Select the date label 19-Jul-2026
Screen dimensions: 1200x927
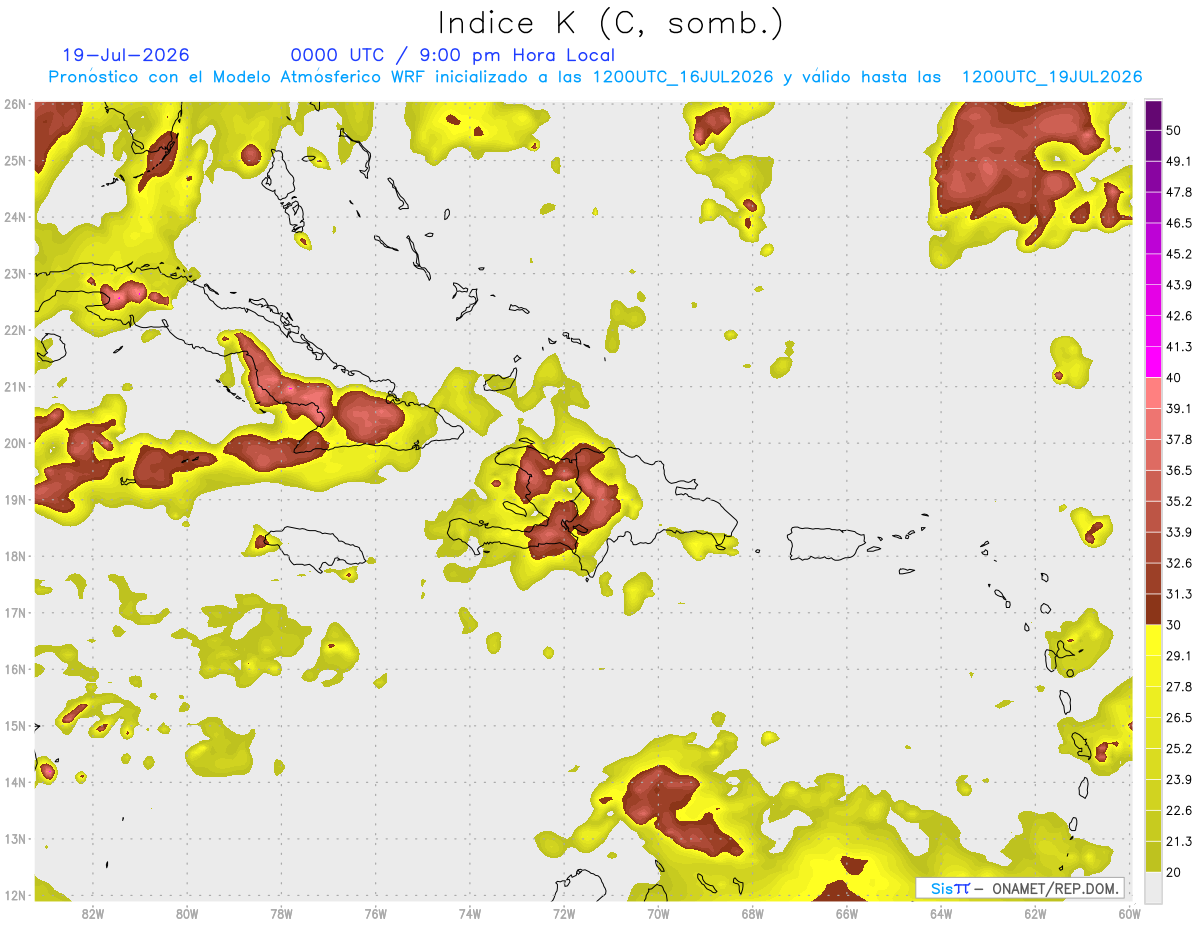[x=126, y=55]
